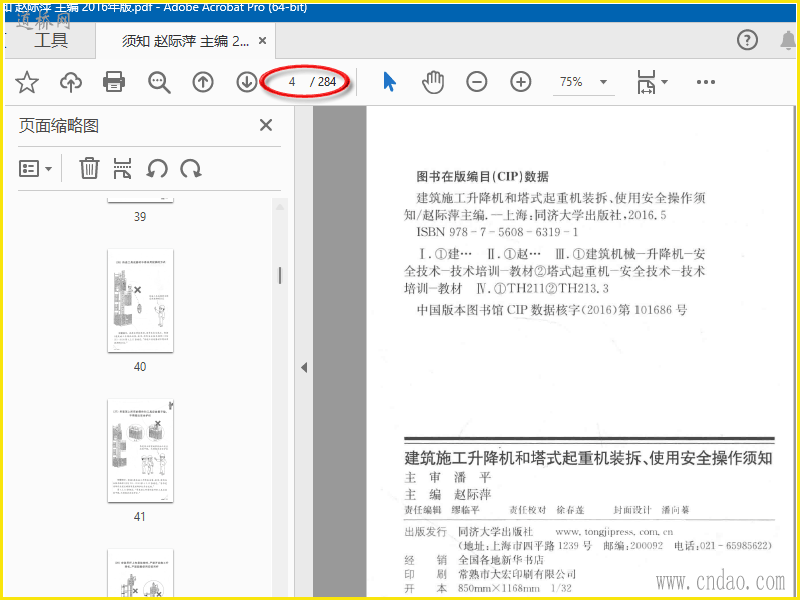Add the document to starred bookmarks
This screenshot has height=600, width=800.
[27, 82]
